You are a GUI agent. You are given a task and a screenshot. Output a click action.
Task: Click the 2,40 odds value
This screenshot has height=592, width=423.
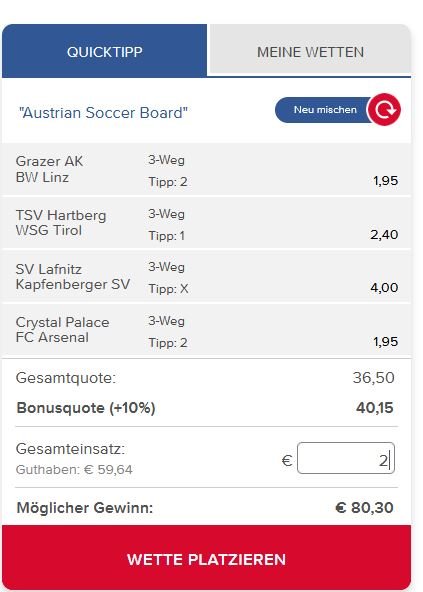(384, 234)
